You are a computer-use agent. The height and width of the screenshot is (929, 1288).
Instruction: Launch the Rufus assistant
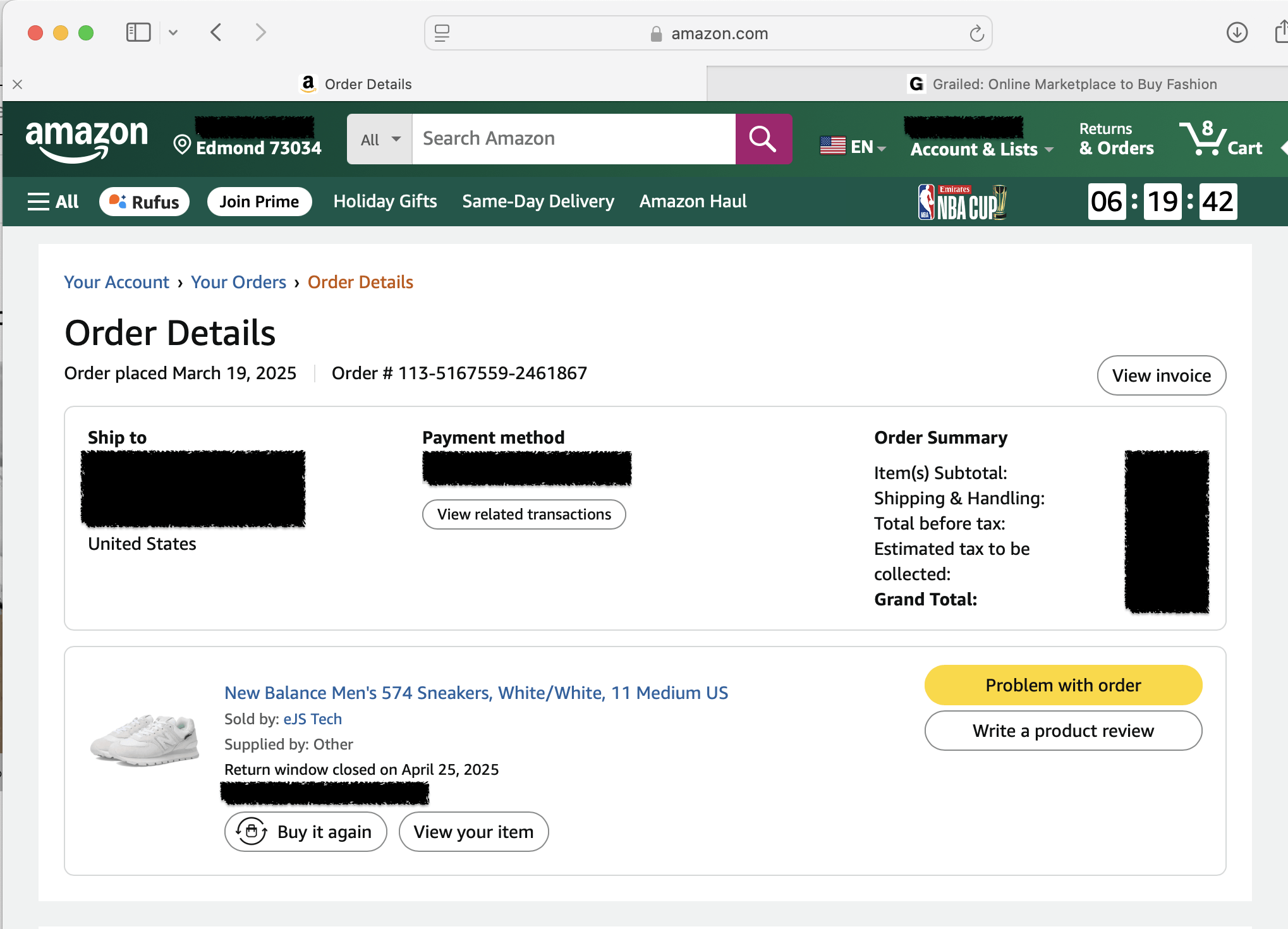tap(144, 202)
